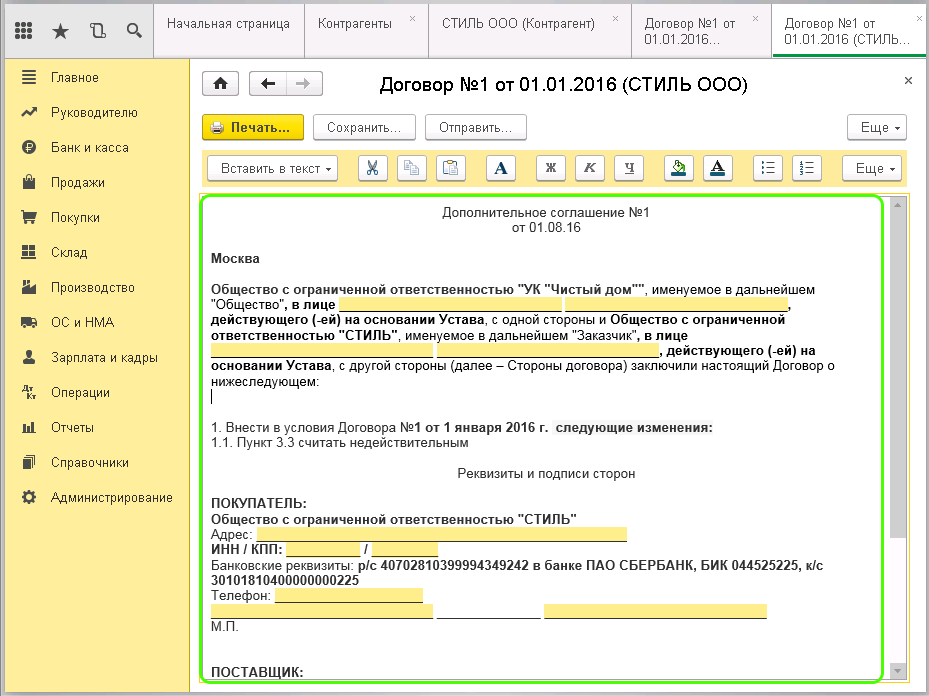The image size is (929, 696).
Task: Click the Печать button
Action: (253, 127)
